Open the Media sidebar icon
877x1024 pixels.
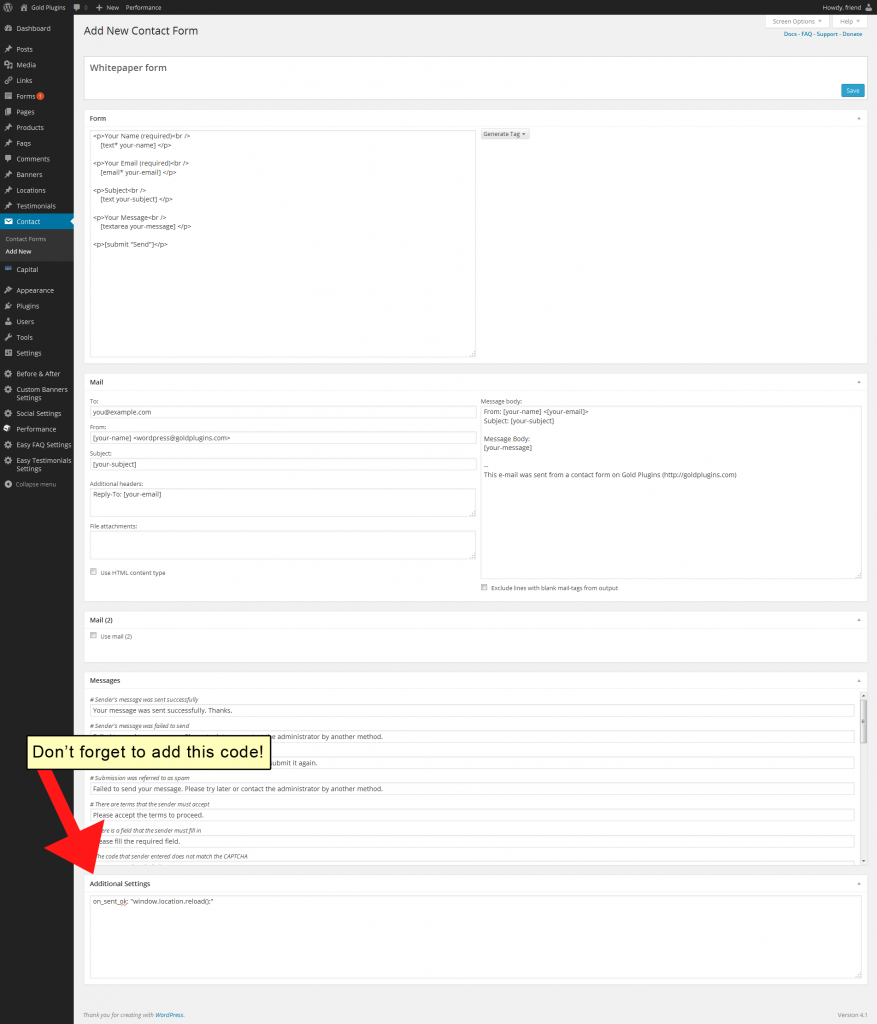click(10, 65)
